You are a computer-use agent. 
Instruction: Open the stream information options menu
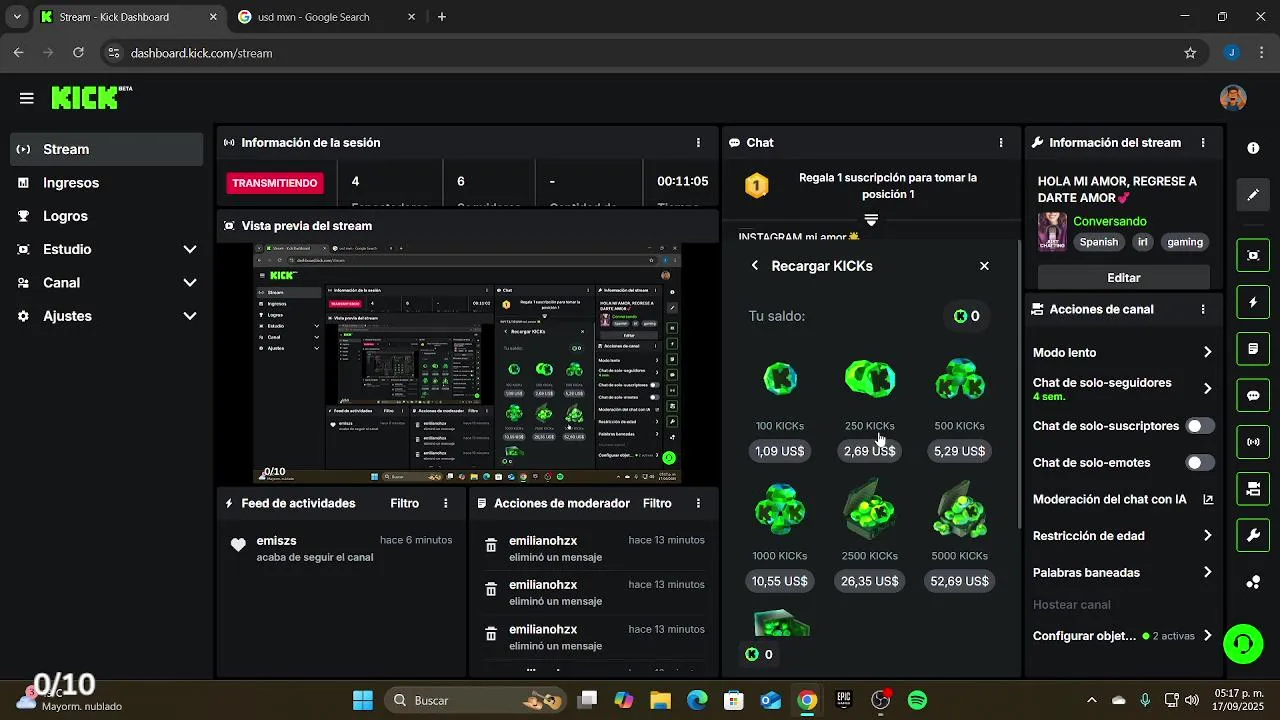pos(1203,143)
